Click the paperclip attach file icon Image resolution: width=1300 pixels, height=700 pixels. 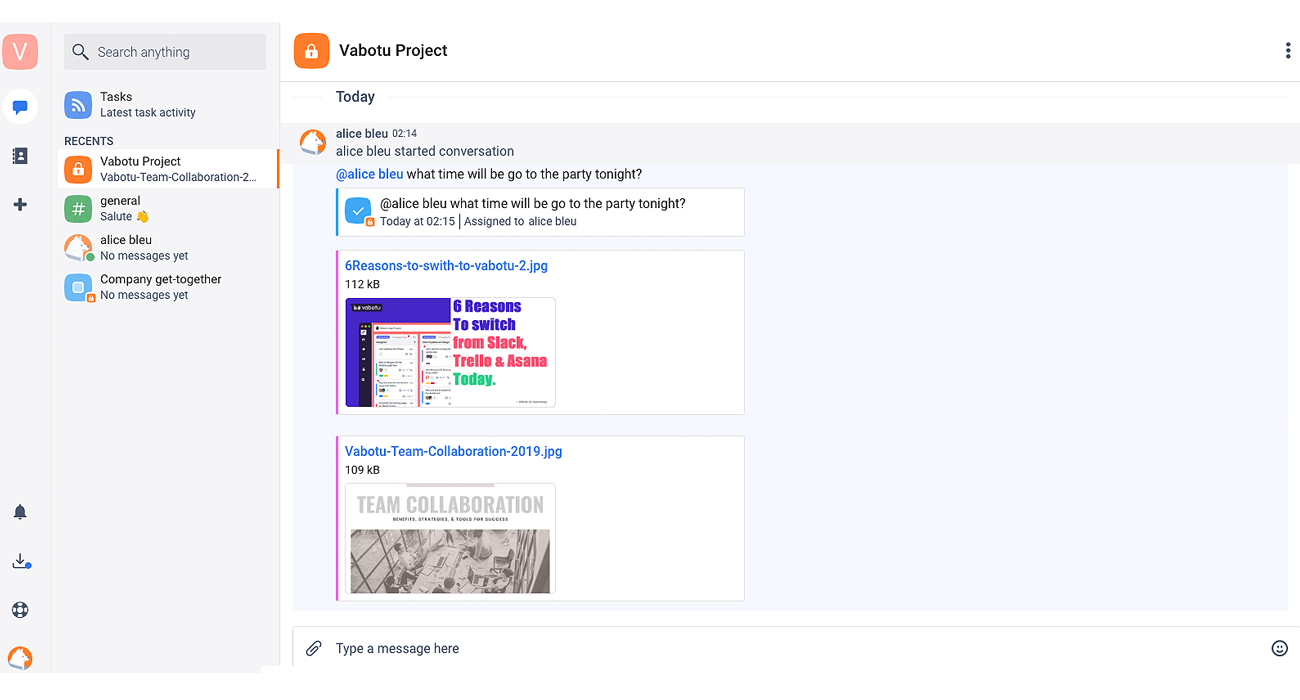[314, 648]
